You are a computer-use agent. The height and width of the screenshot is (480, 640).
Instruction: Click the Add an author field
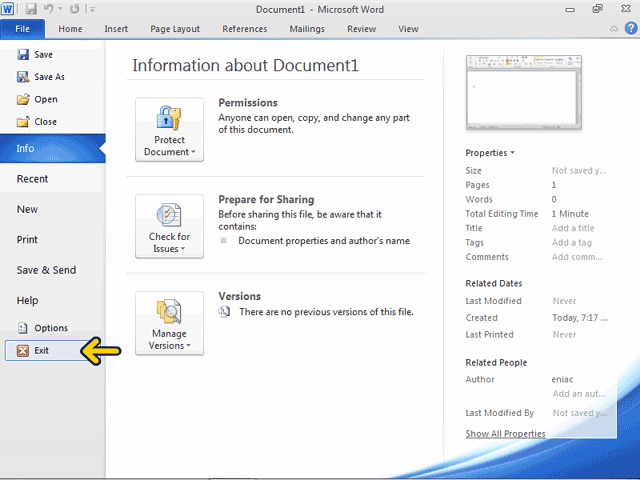[579, 394]
